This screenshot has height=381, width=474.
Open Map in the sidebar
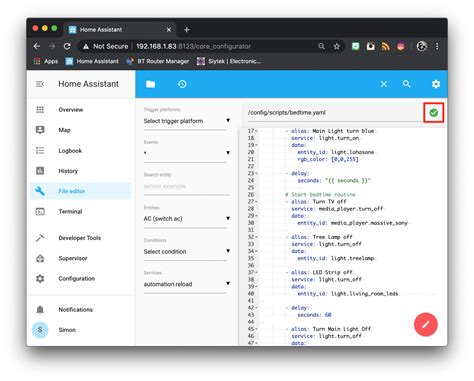point(81,130)
